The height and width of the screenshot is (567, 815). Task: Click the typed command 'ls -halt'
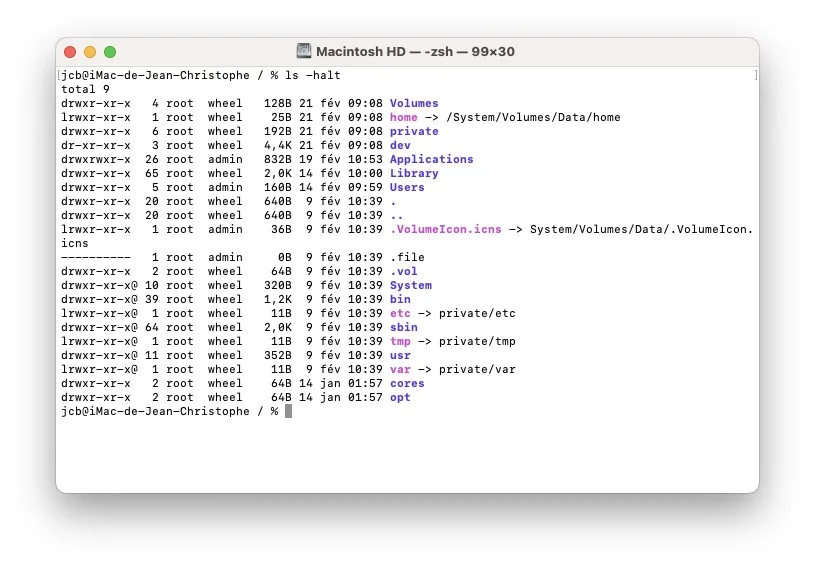click(x=313, y=75)
